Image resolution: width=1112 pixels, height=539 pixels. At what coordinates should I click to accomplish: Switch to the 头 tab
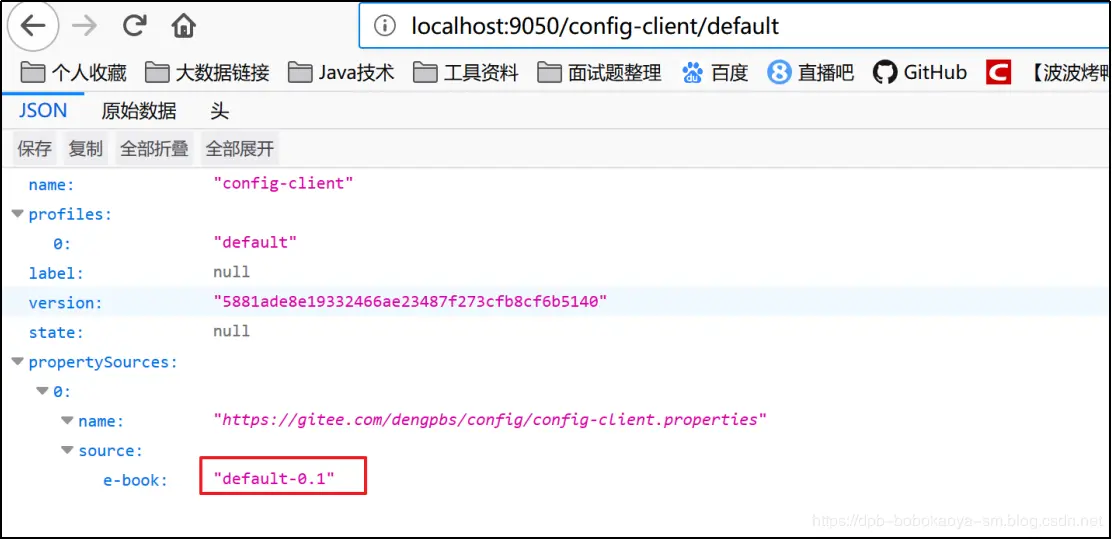tap(220, 111)
